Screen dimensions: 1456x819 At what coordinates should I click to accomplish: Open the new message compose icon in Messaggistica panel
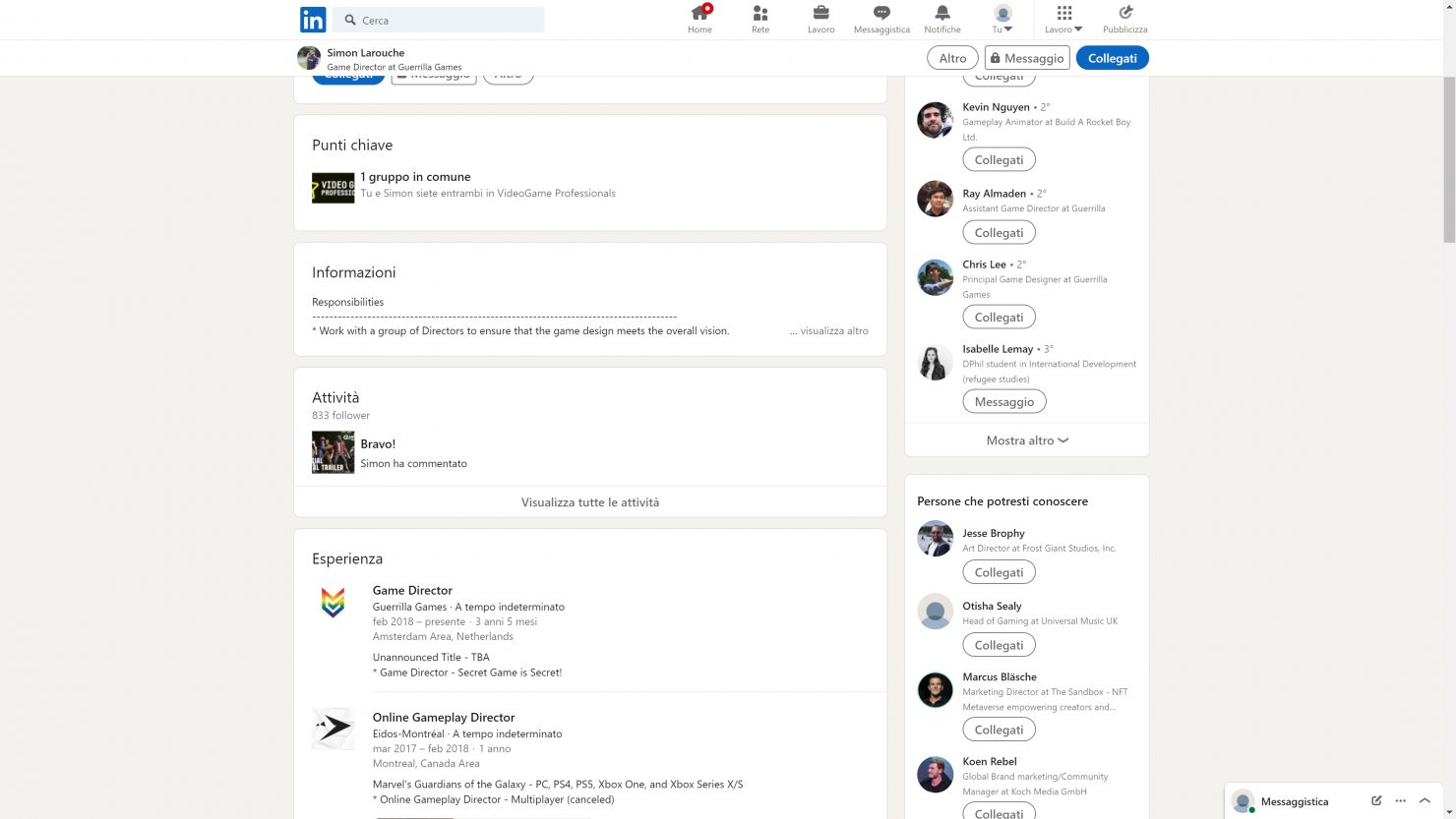point(1375,800)
